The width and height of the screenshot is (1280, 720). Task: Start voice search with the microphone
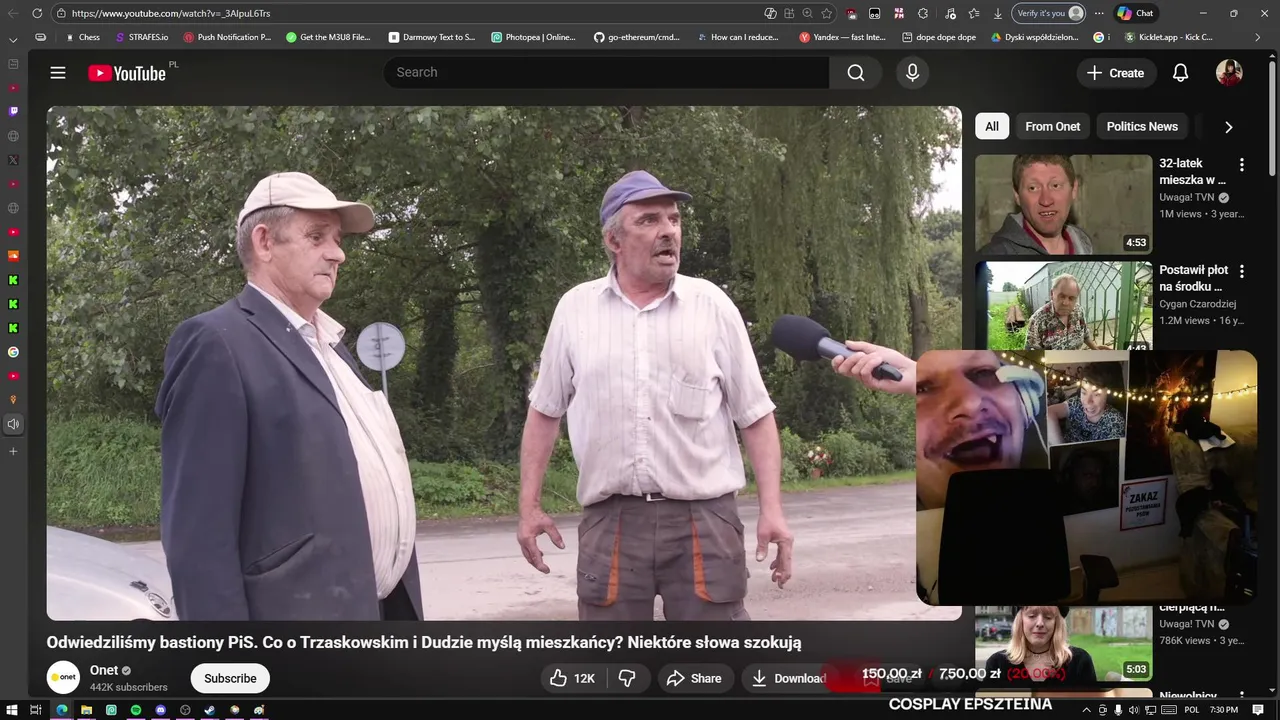point(912,73)
